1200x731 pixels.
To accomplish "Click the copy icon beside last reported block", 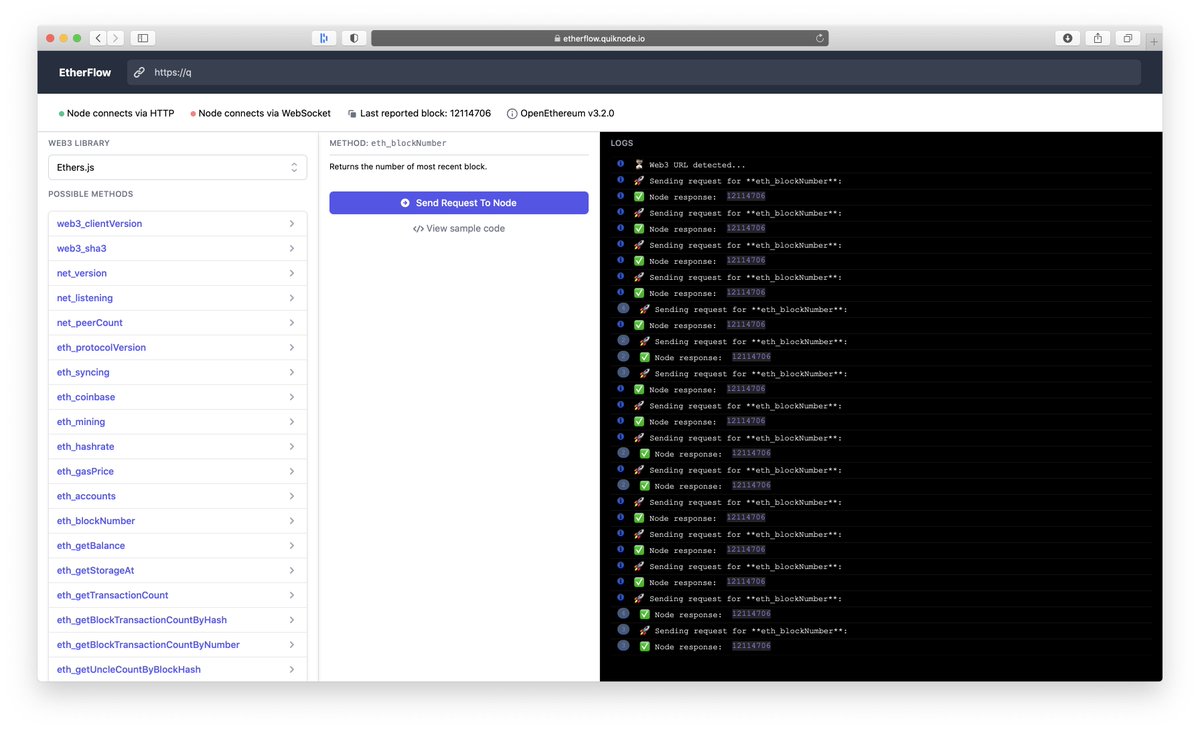I will pyautogui.click(x=351, y=113).
